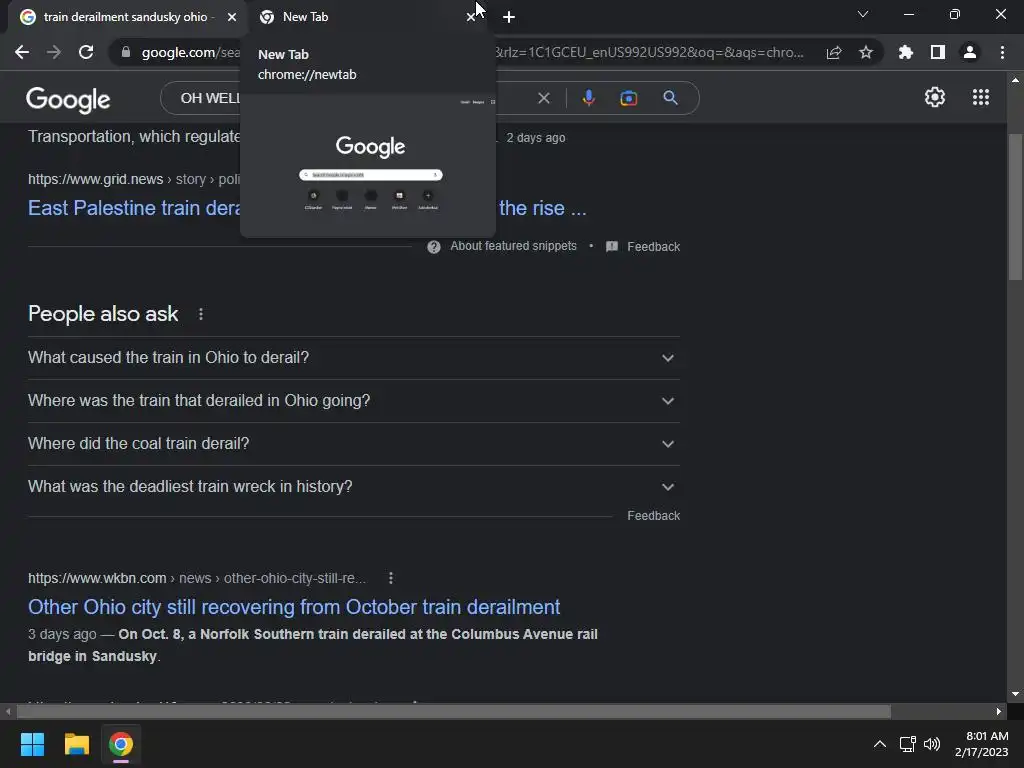Start voice search with microphone
1024x768 pixels.
coord(588,98)
